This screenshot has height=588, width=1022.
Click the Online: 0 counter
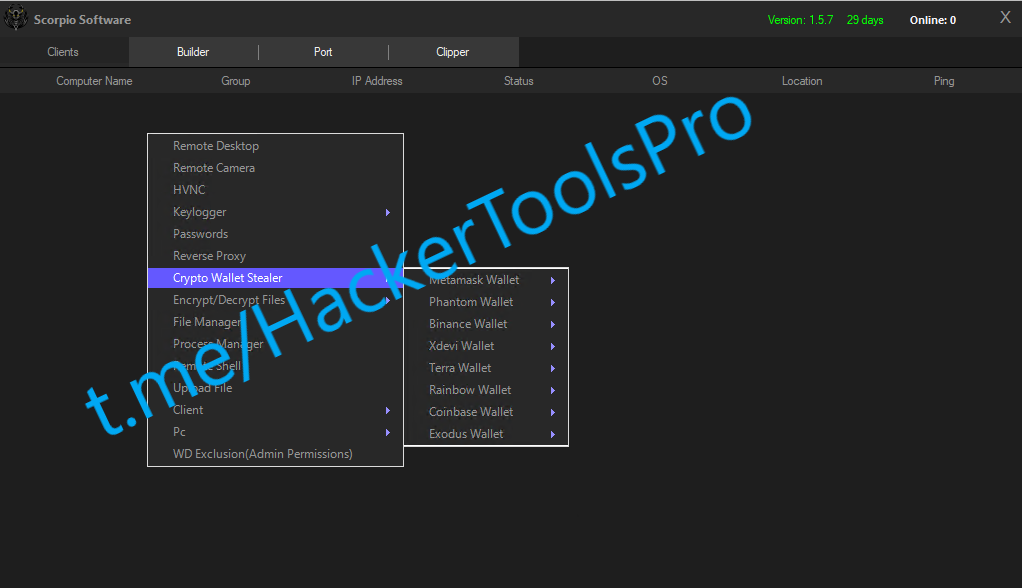click(x=933, y=20)
